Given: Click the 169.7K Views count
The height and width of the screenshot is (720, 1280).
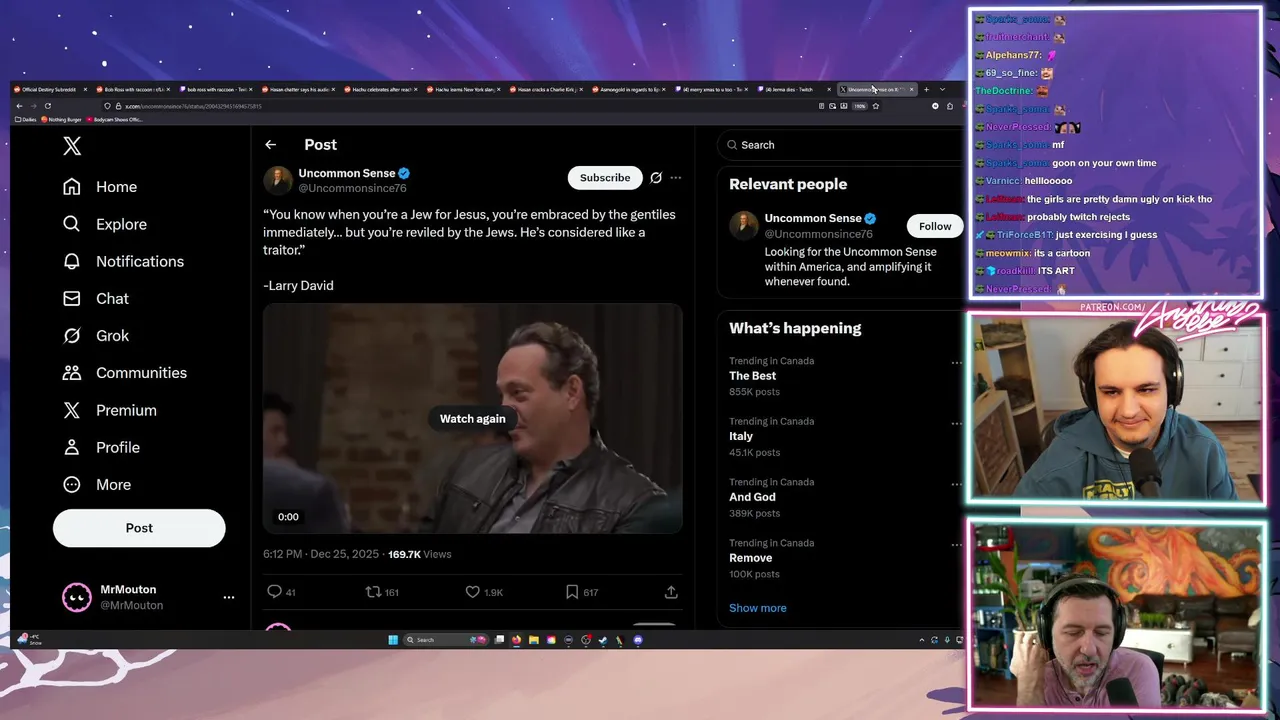Looking at the screenshot, I should pyautogui.click(x=420, y=554).
